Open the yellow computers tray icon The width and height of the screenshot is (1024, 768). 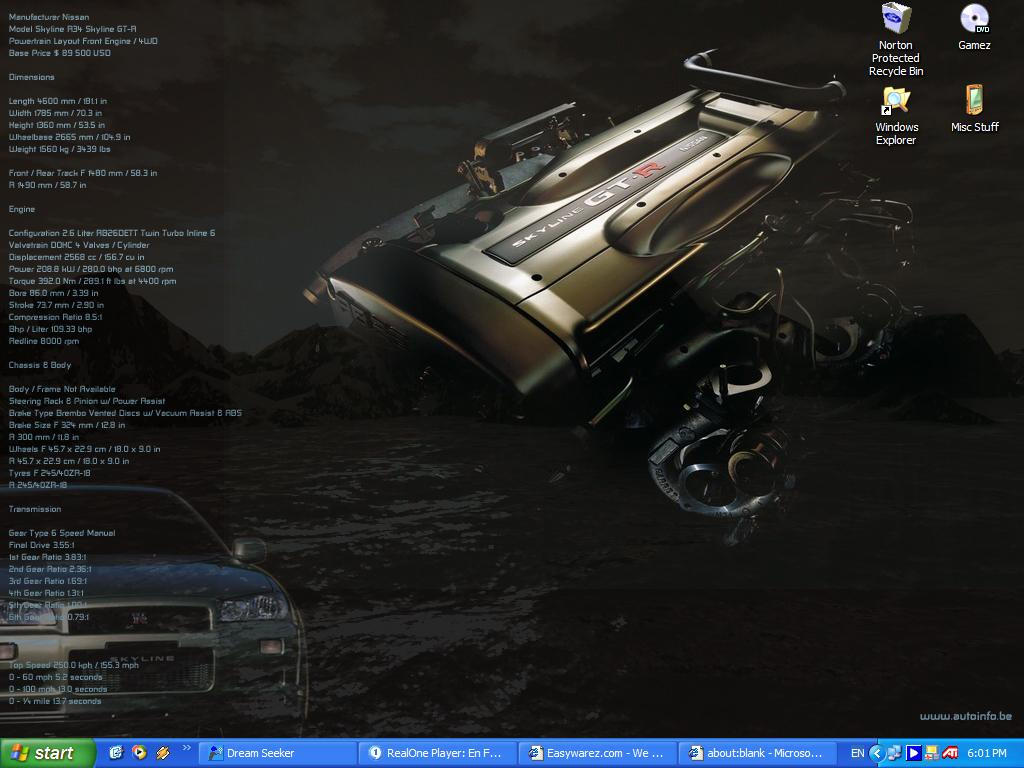click(931, 753)
